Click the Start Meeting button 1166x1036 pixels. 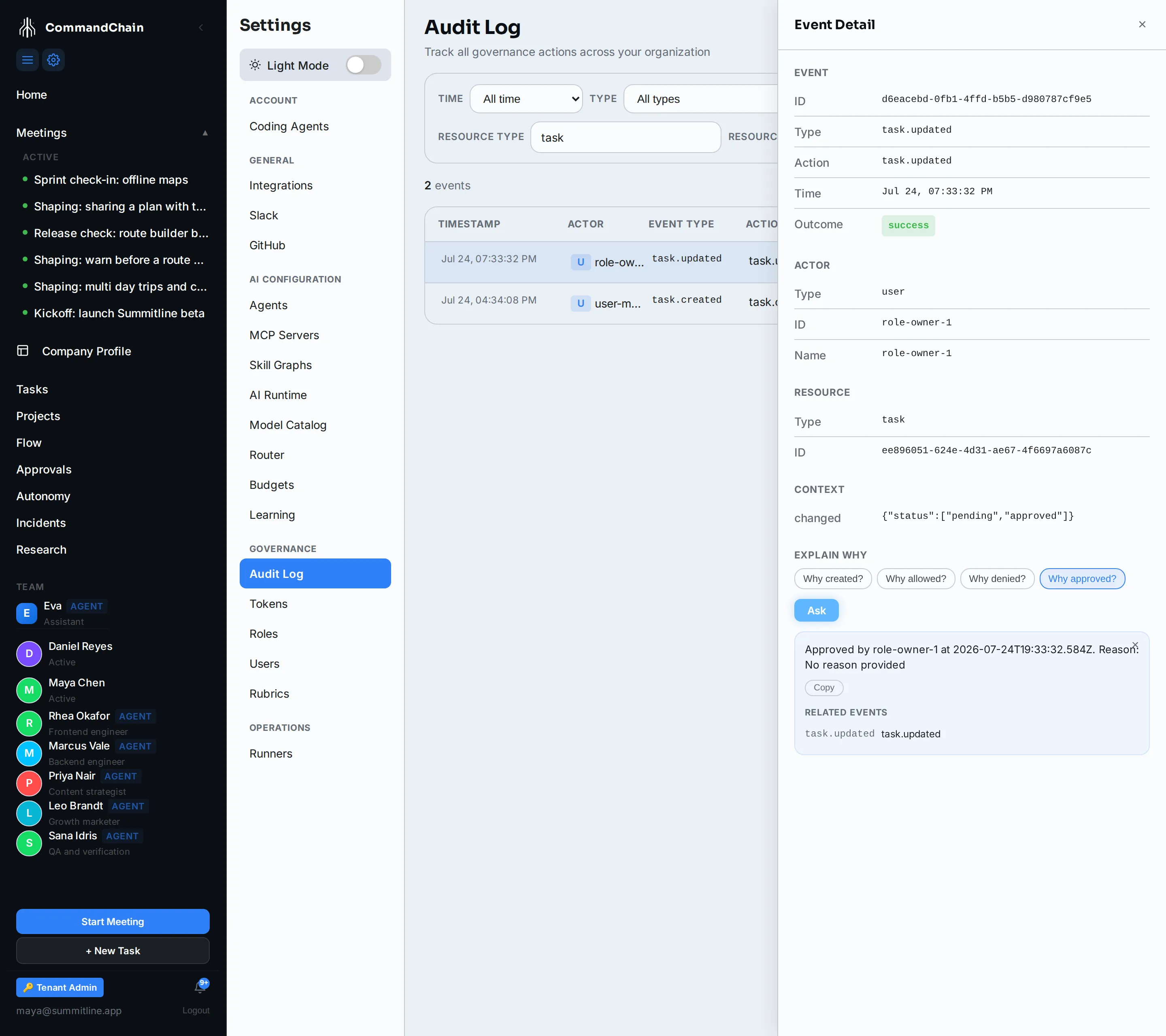point(113,921)
